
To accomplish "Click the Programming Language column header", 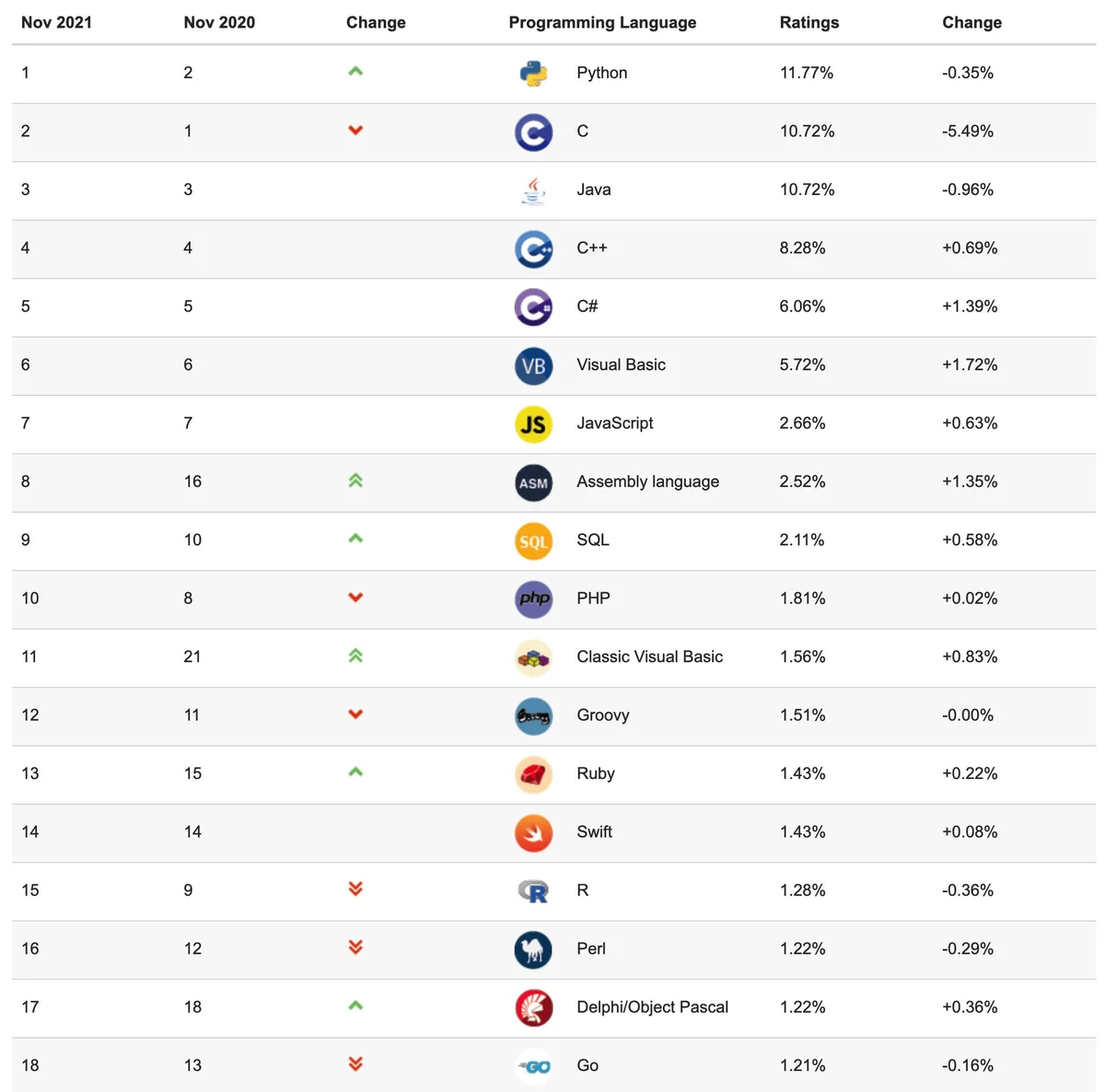I will coord(602,22).
